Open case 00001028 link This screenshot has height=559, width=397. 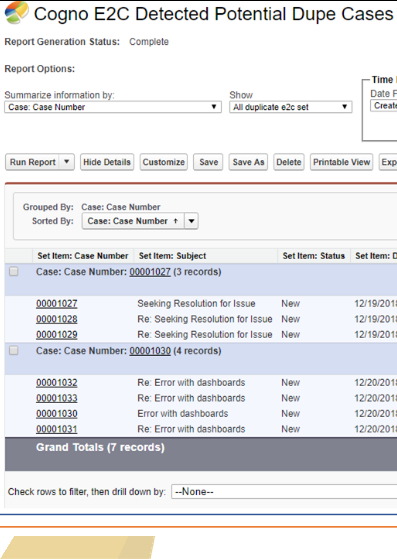pos(57,319)
